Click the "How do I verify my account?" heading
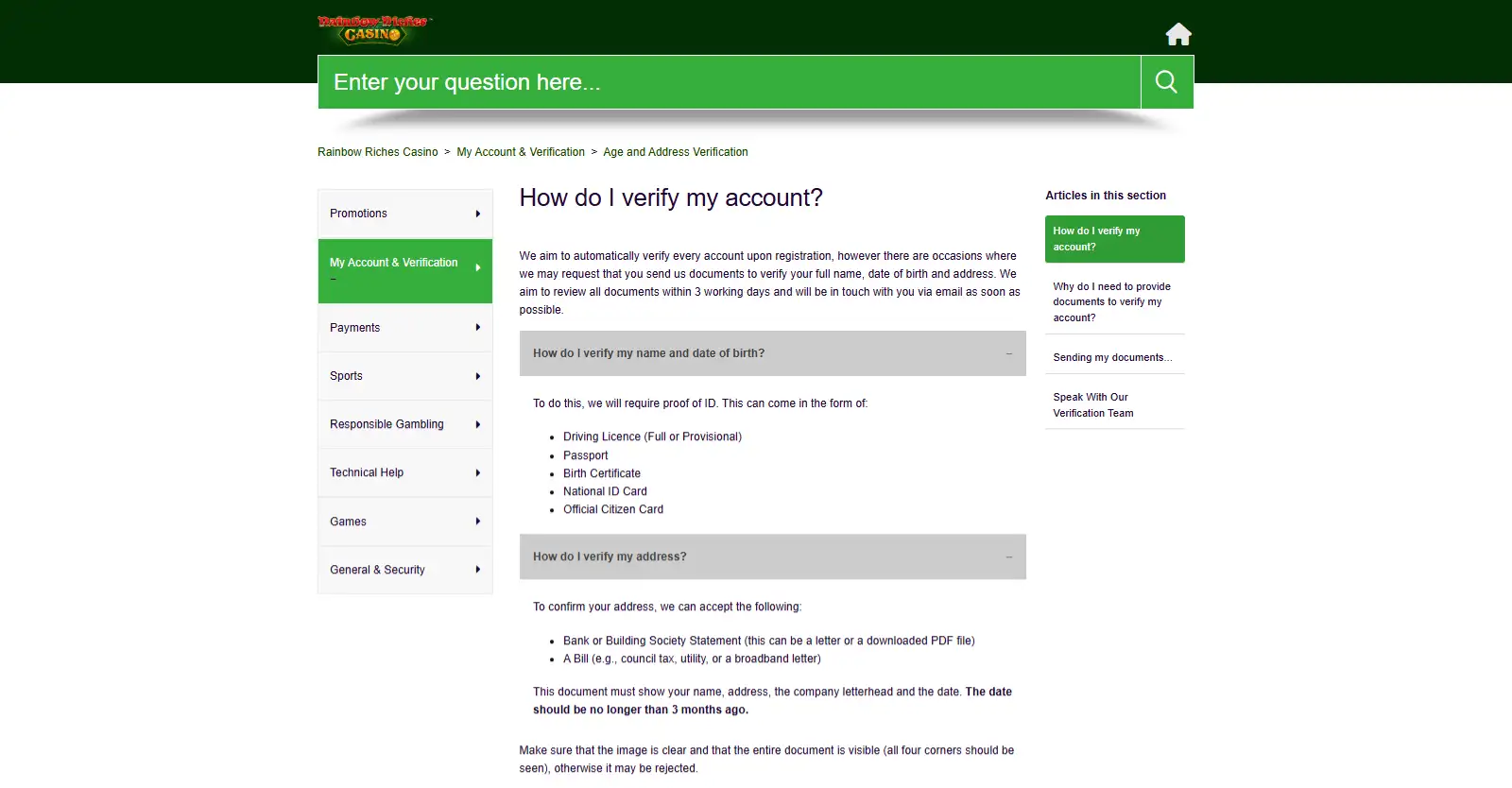The height and width of the screenshot is (788, 1512). (671, 197)
